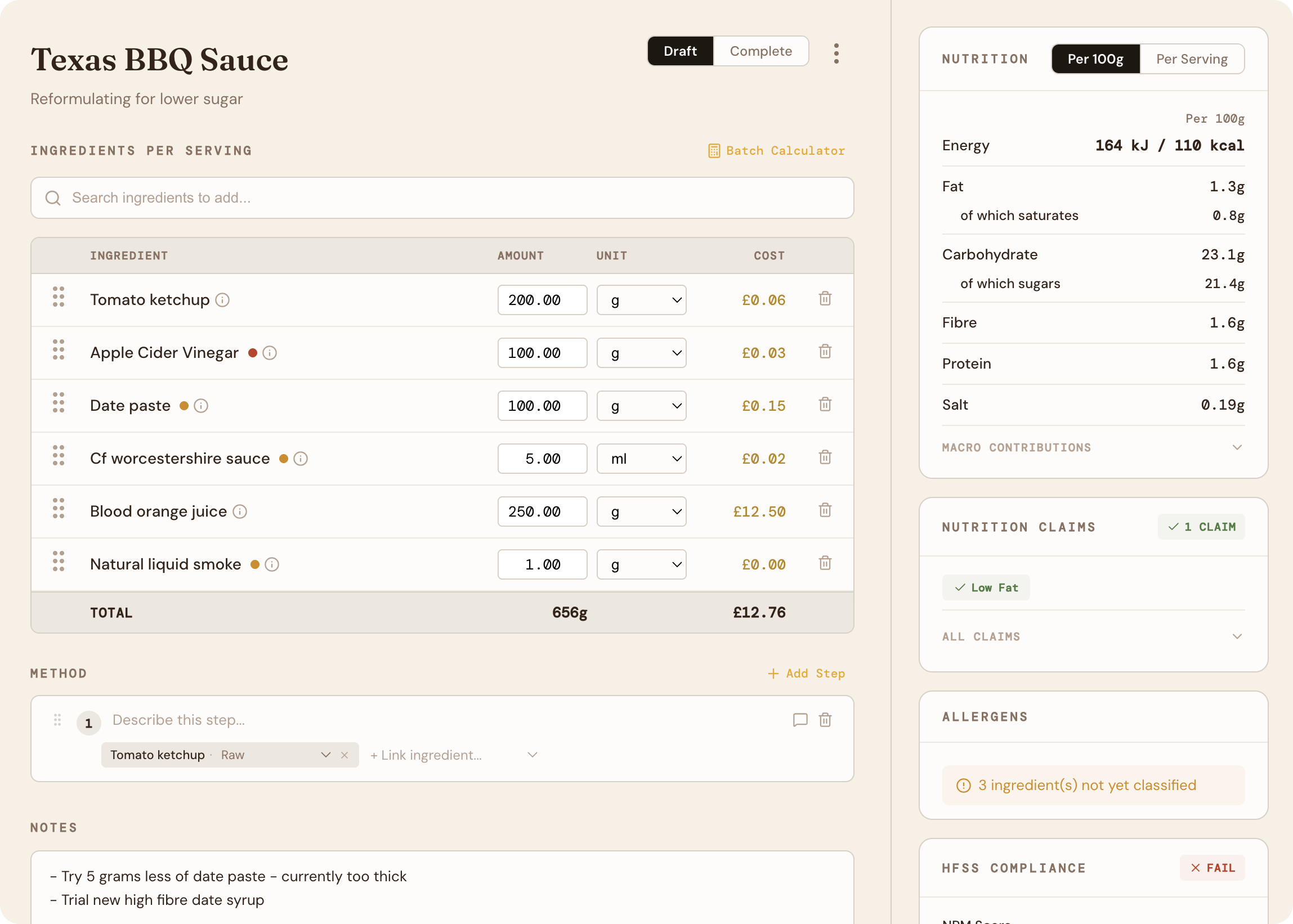Click the search magnifier in ingredient search

coord(53,198)
